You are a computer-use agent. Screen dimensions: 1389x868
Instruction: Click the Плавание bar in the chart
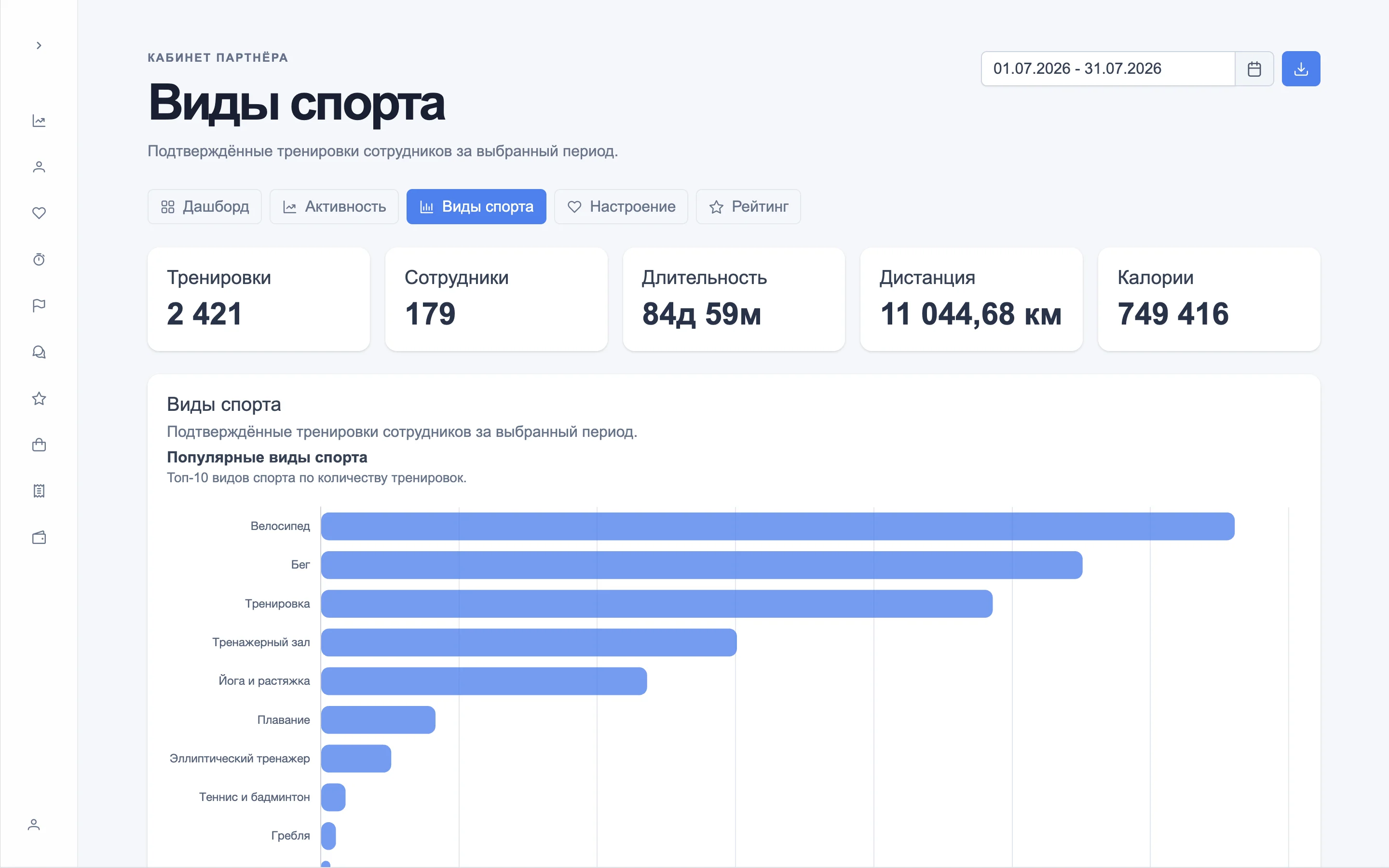378,720
